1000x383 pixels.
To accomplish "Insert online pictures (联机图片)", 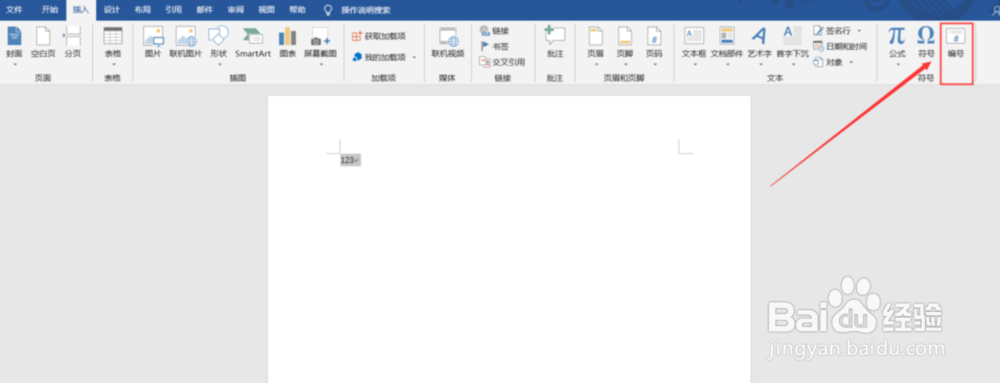I will coord(186,43).
